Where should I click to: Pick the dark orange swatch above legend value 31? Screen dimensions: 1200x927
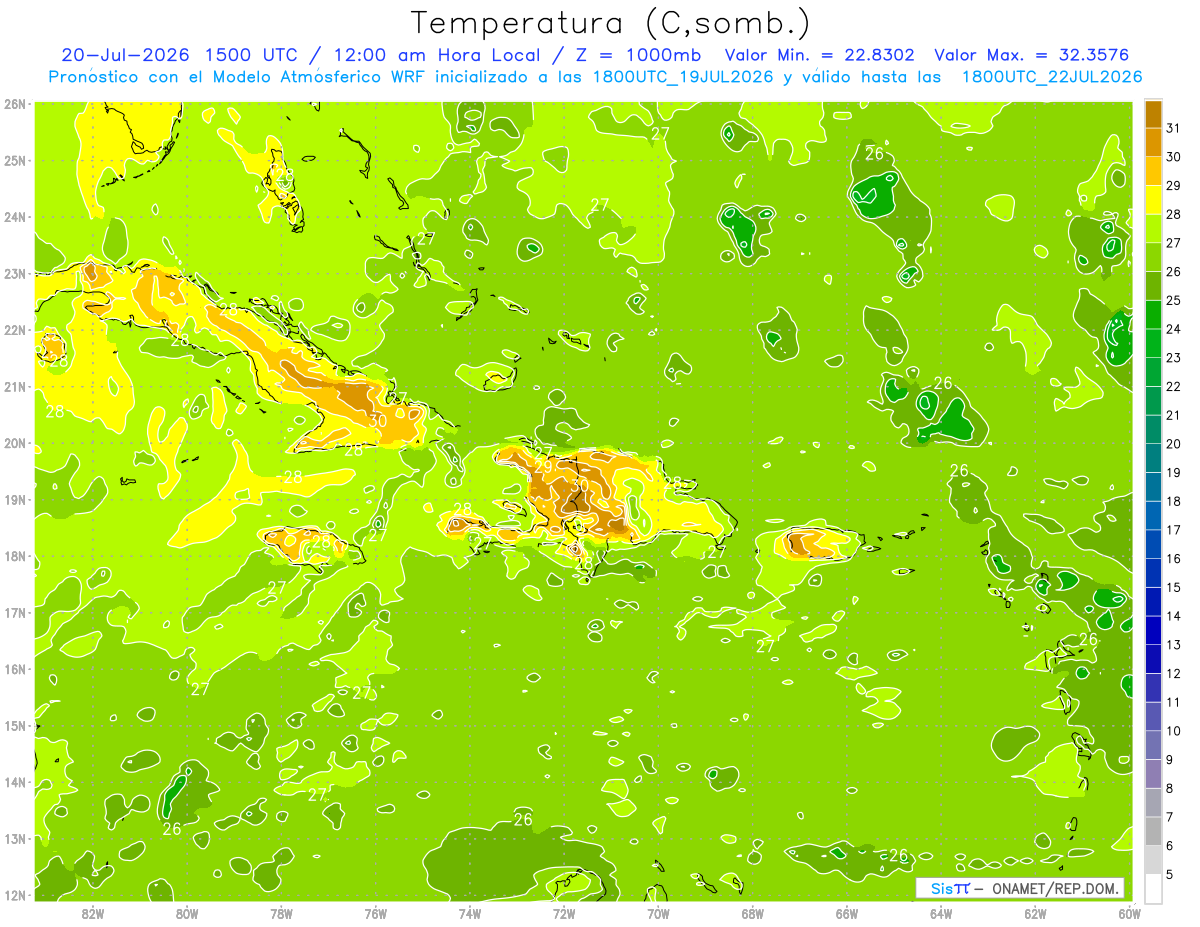[x=1153, y=114]
